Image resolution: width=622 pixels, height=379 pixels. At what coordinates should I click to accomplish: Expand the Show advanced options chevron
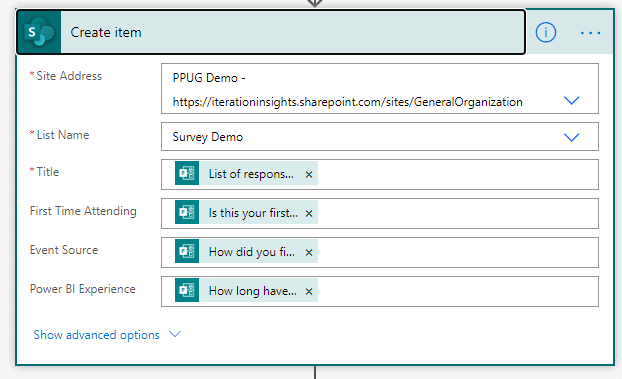(x=175, y=334)
